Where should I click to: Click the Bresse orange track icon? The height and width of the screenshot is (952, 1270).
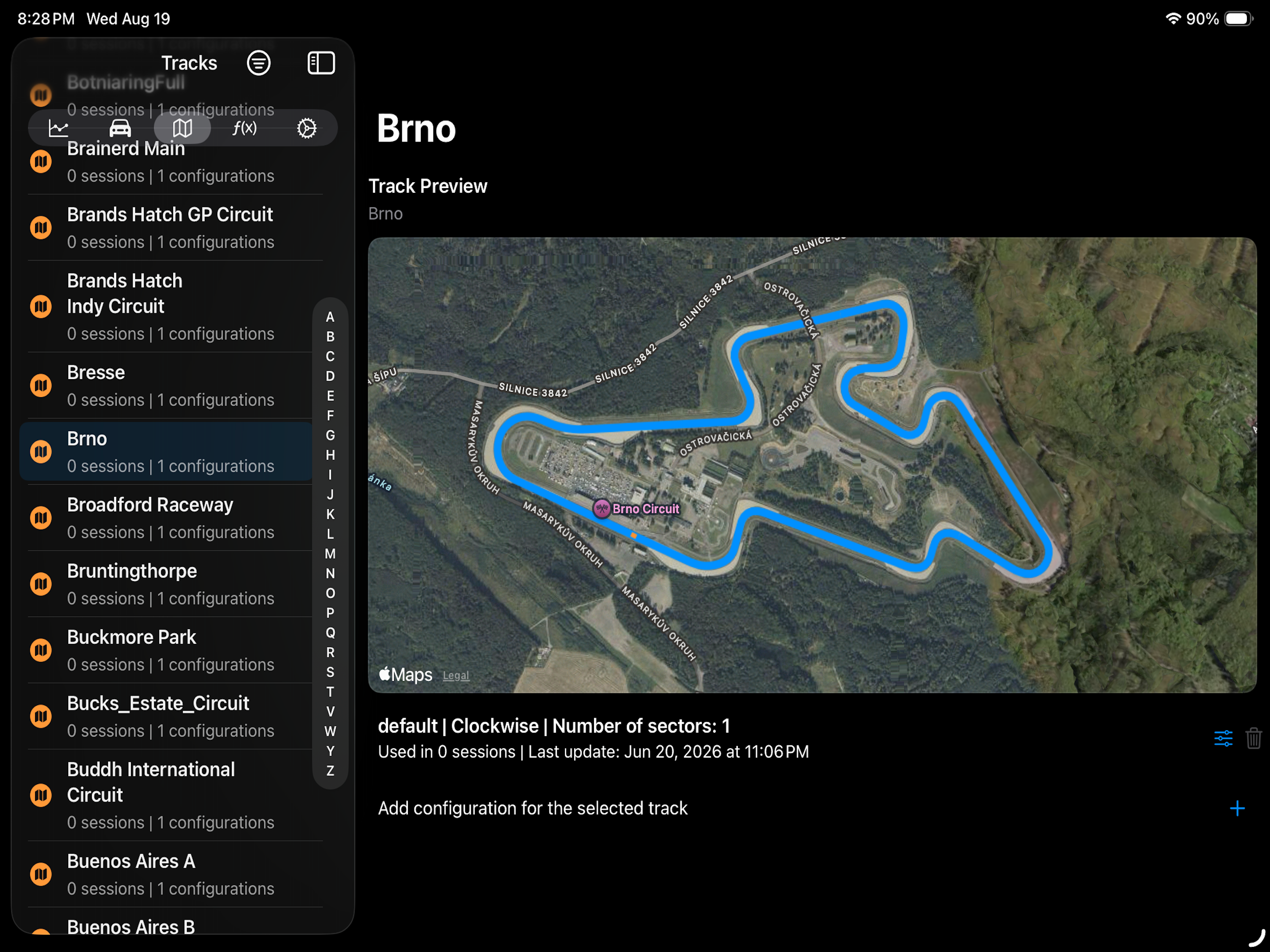click(41, 386)
